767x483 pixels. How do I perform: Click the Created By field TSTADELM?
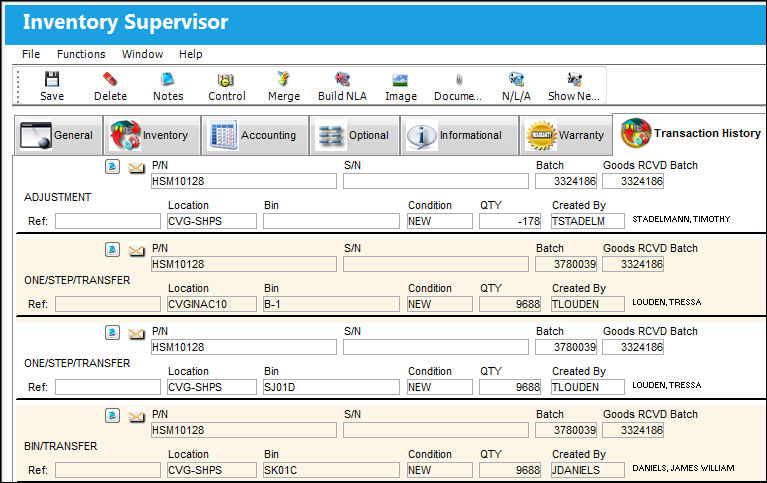pyautogui.click(x=587, y=221)
